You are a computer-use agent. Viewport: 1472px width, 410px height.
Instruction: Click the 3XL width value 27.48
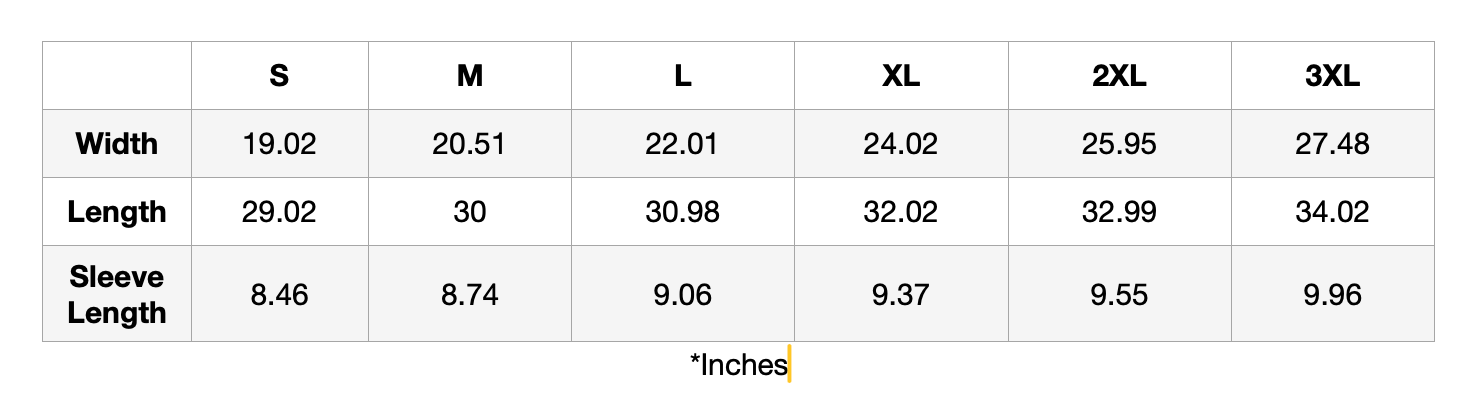1332,144
